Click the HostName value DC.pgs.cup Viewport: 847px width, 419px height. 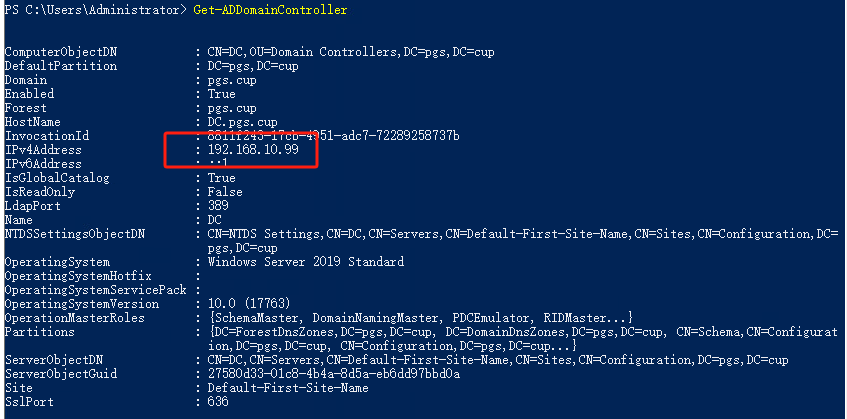243,122
